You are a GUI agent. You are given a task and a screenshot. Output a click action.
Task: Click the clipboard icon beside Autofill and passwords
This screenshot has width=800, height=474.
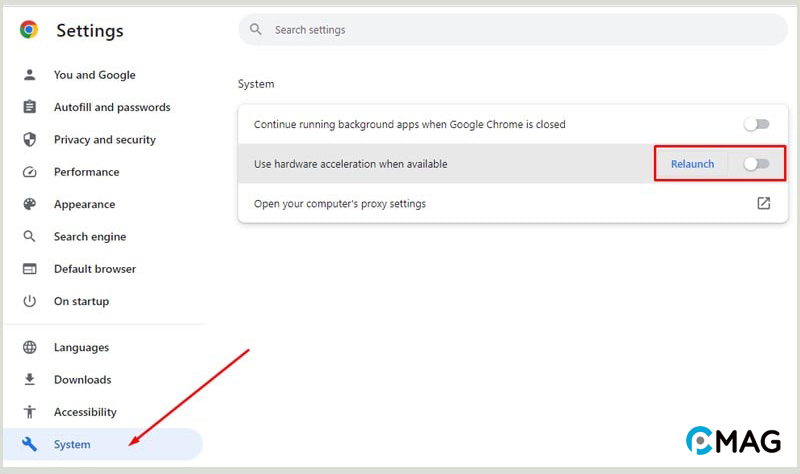click(30, 107)
